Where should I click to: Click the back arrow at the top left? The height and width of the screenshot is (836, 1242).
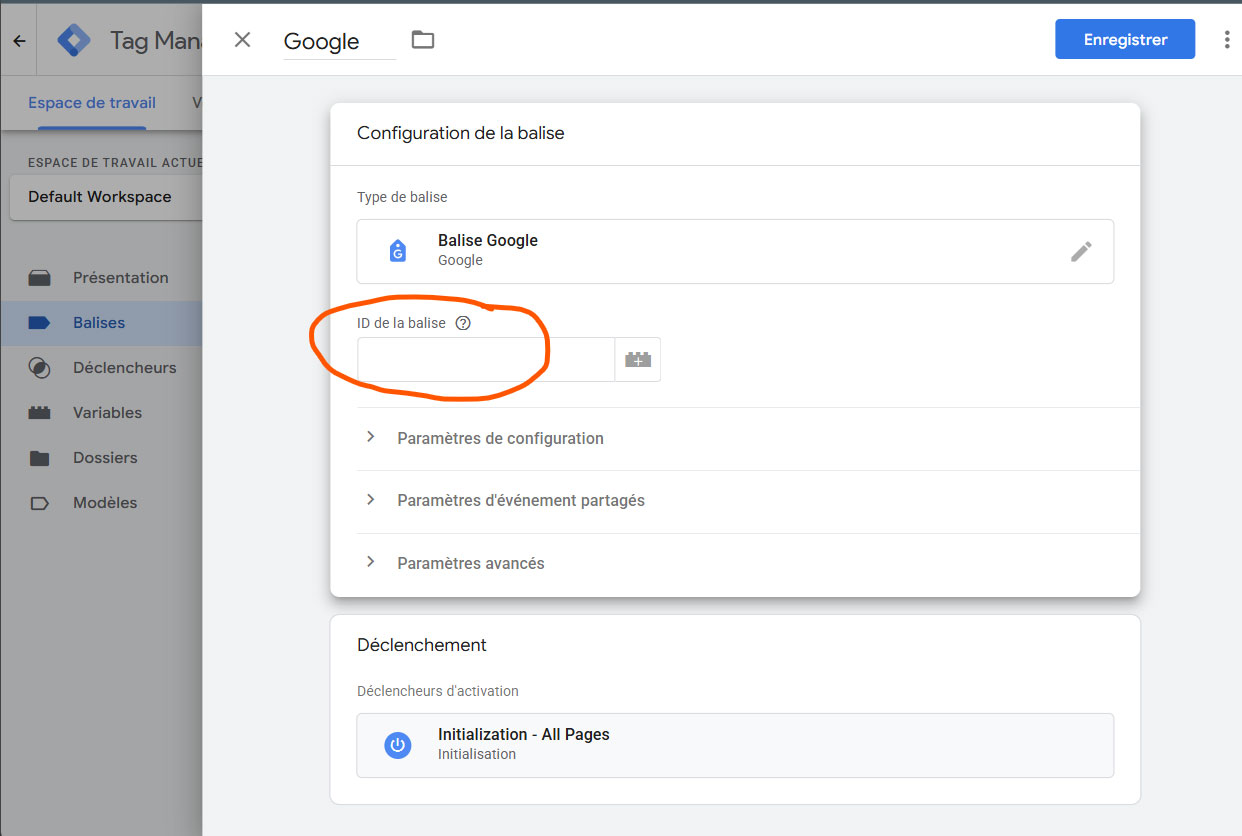coord(19,41)
